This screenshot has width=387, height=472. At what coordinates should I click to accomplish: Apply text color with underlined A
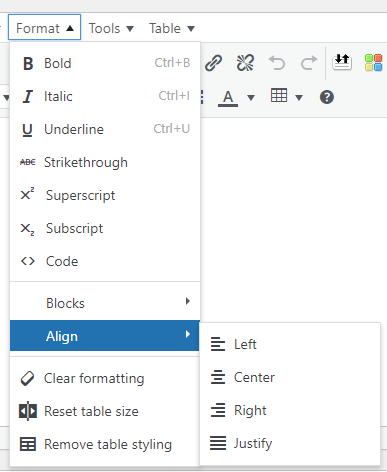point(228,98)
